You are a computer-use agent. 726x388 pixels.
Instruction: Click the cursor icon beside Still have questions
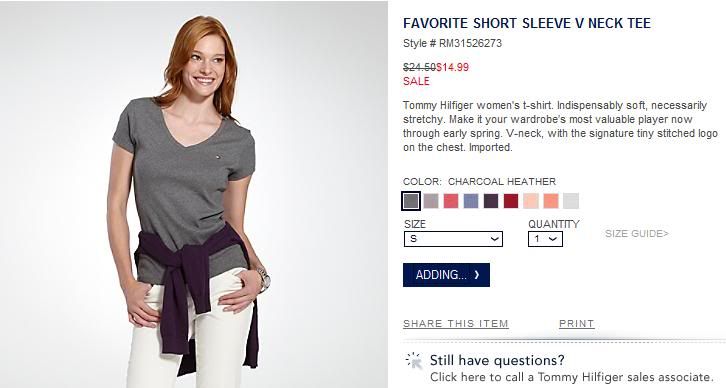tap(414, 361)
